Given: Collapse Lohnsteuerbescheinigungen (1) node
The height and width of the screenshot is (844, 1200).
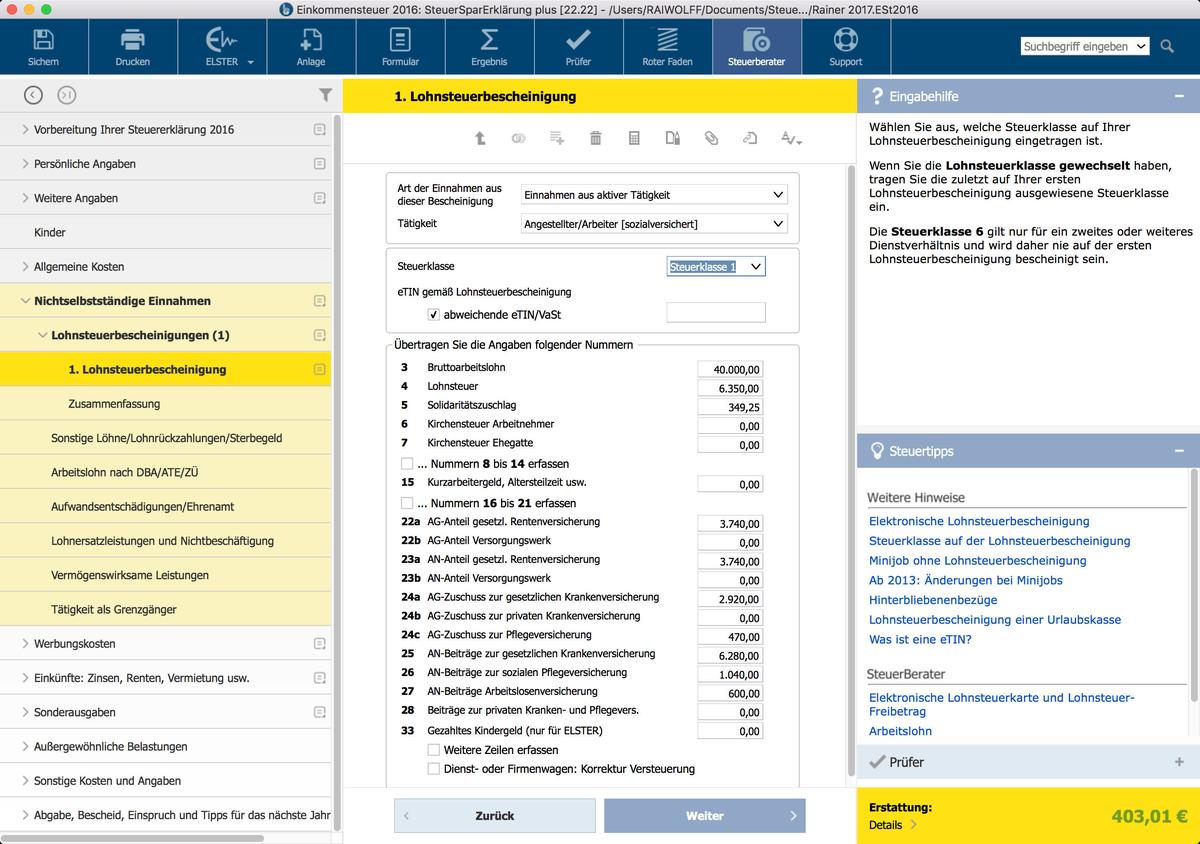Looking at the screenshot, I should point(42,335).
